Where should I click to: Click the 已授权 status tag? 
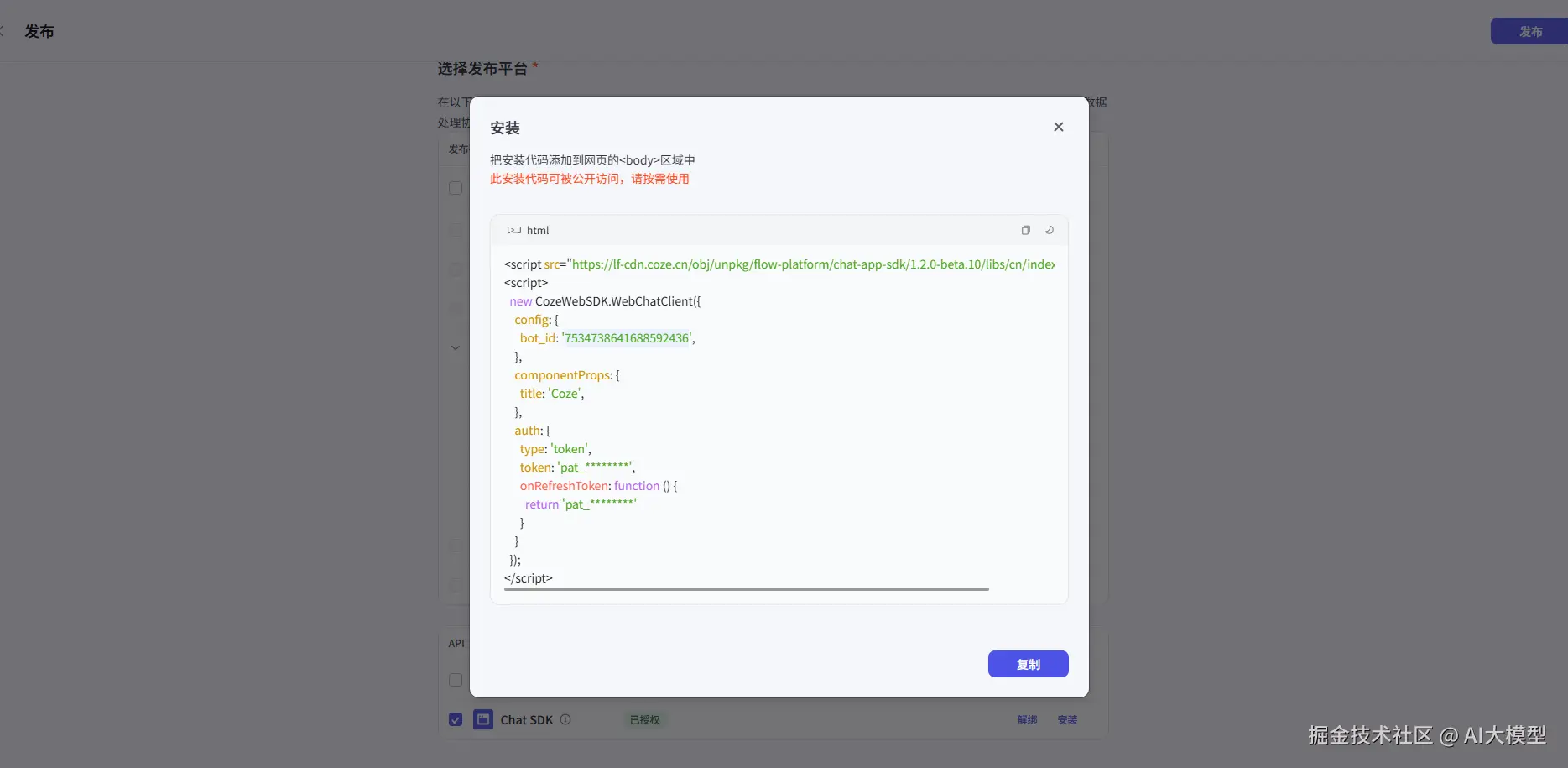tap(645, 719)
